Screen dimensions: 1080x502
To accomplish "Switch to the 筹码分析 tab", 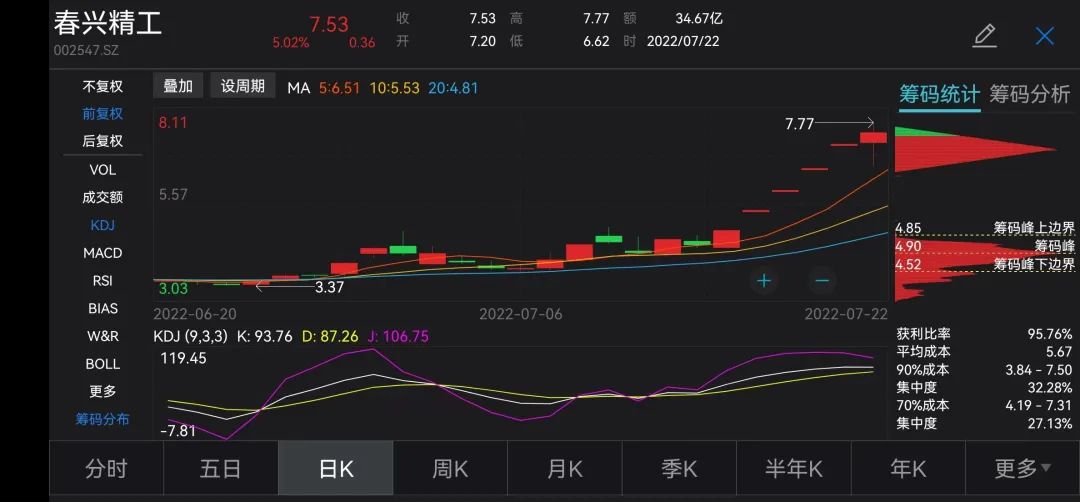I will pos(1029,94).
